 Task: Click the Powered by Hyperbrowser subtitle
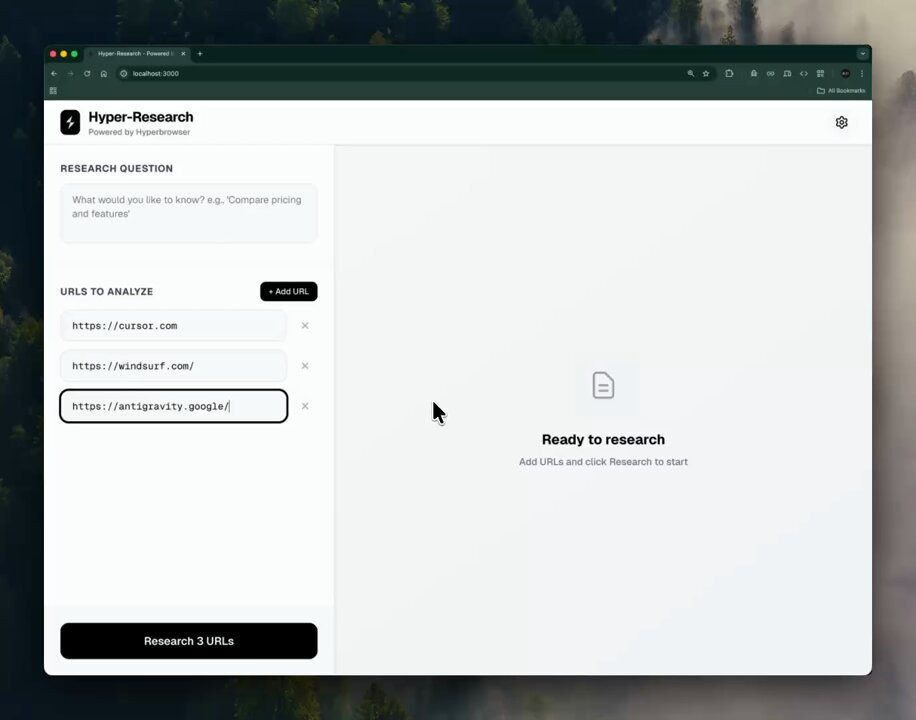[139, 132]
